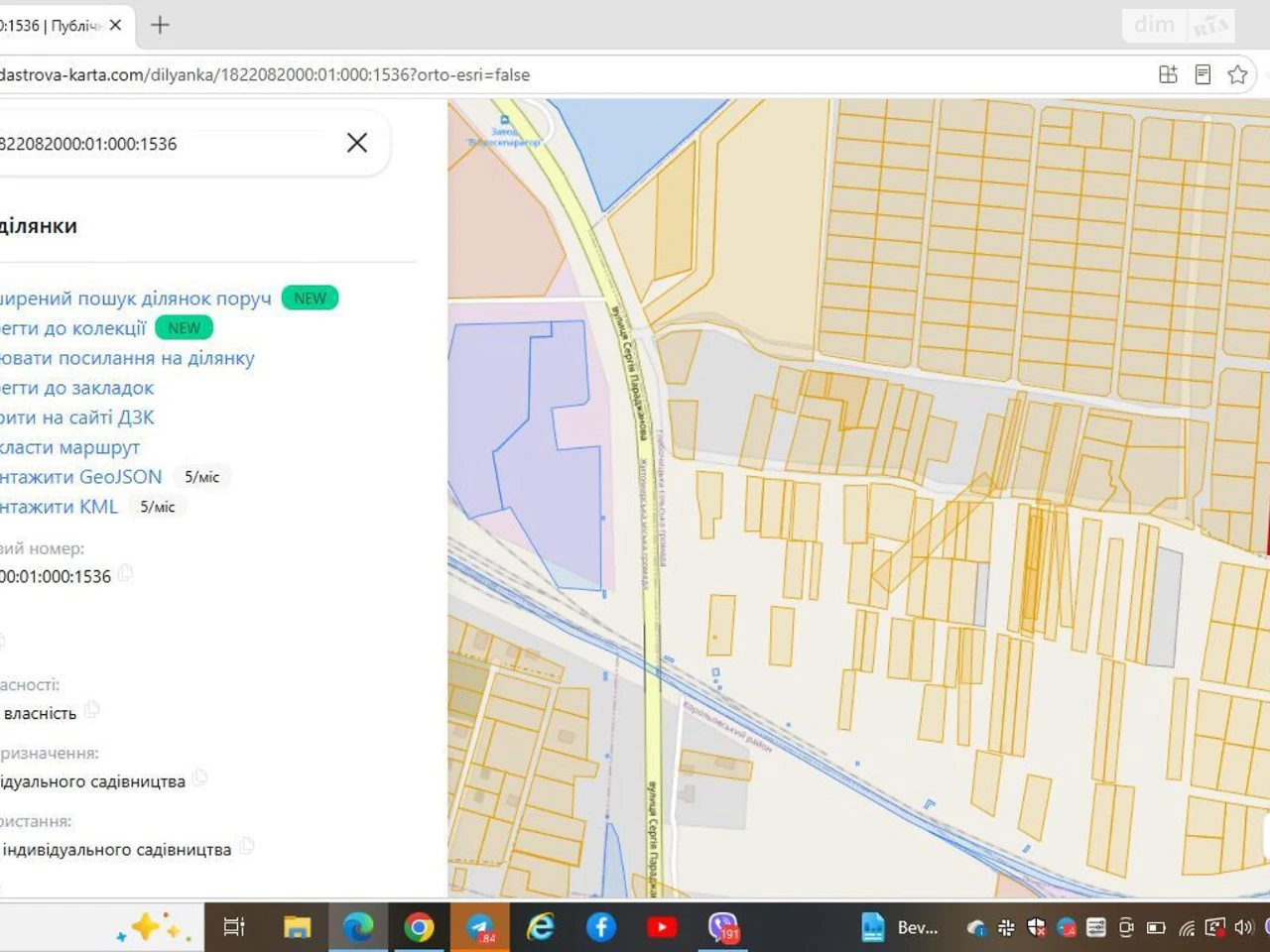This screenshot has height=952, width=1270.
Task: Click the Copilot sparkle icon on the taskbar
Action: click(151, 927)
